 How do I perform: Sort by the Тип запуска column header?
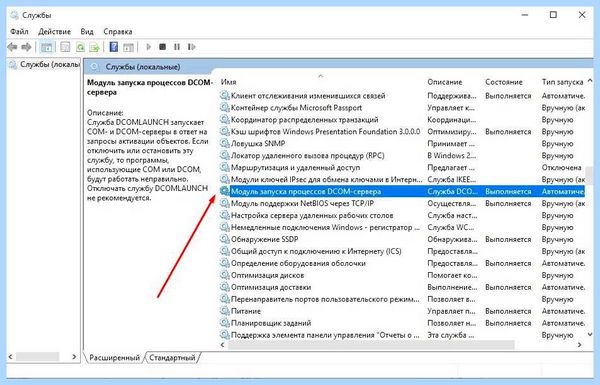tap(562, 82)
